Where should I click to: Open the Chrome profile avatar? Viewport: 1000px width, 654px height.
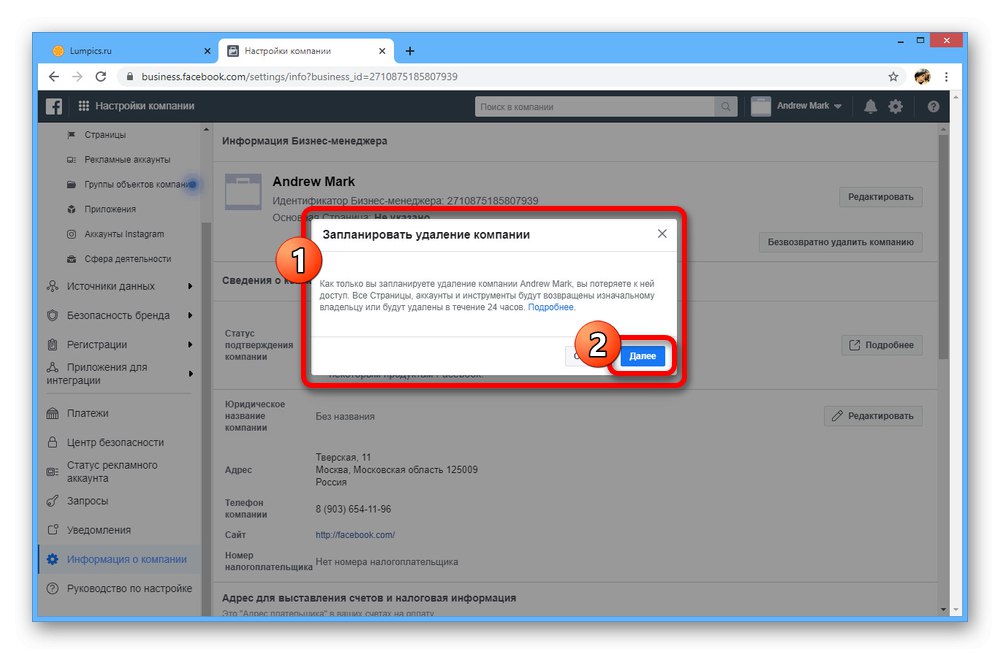(922, 77)
